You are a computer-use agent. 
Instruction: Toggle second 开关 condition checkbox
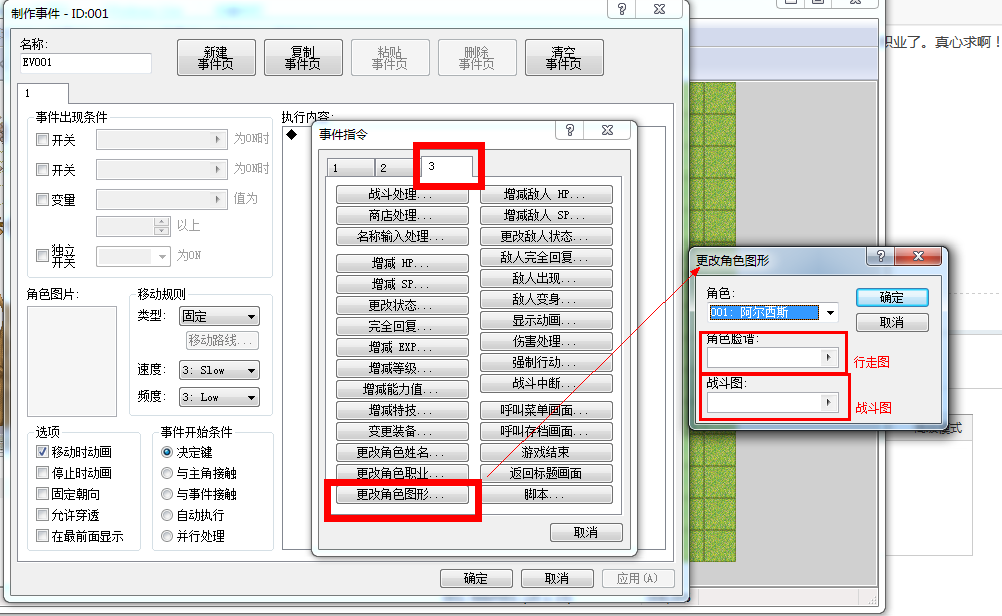[43, 169]
